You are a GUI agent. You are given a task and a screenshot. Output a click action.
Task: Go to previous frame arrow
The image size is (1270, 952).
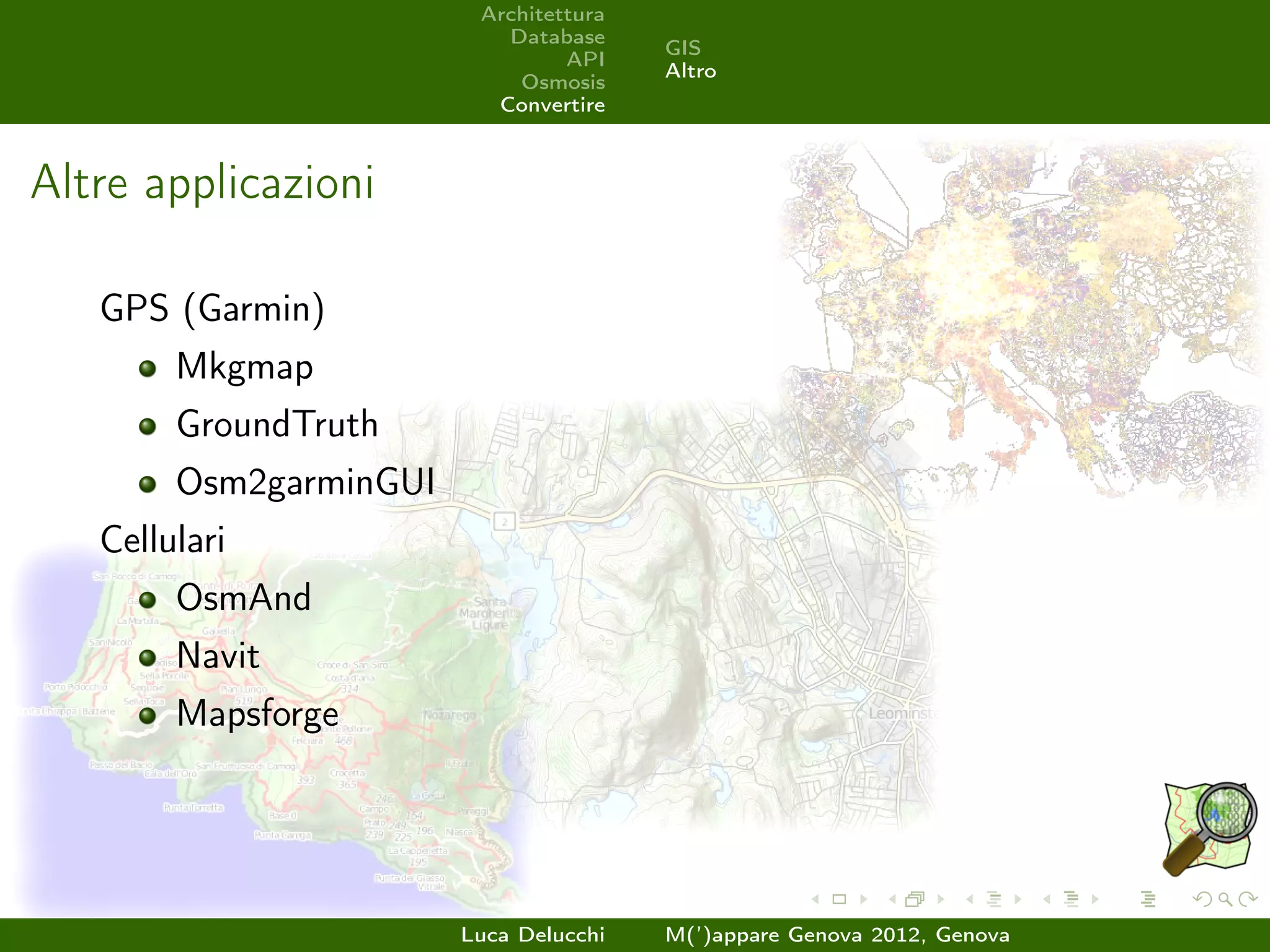[x=892, y=899]
